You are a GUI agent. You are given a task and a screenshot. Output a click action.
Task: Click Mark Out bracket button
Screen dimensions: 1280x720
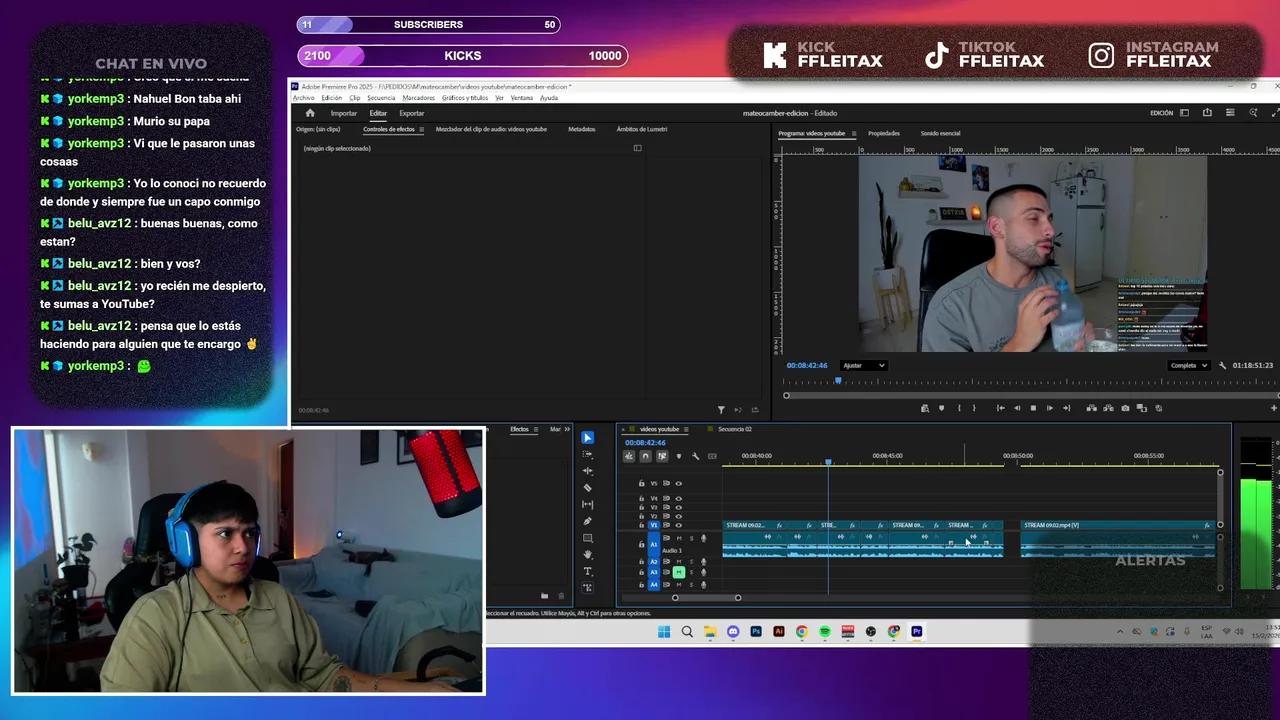point(974,408)
